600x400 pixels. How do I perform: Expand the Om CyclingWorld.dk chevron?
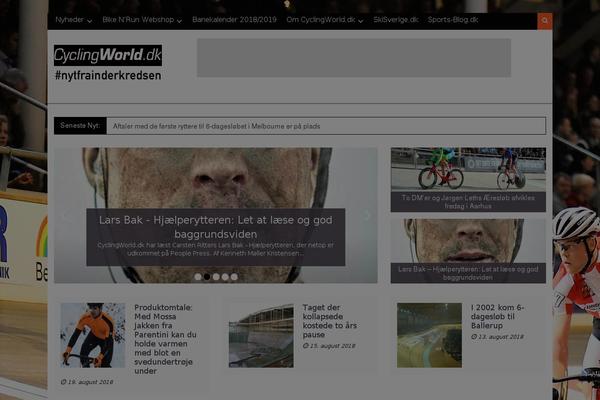tap(361, 21)
